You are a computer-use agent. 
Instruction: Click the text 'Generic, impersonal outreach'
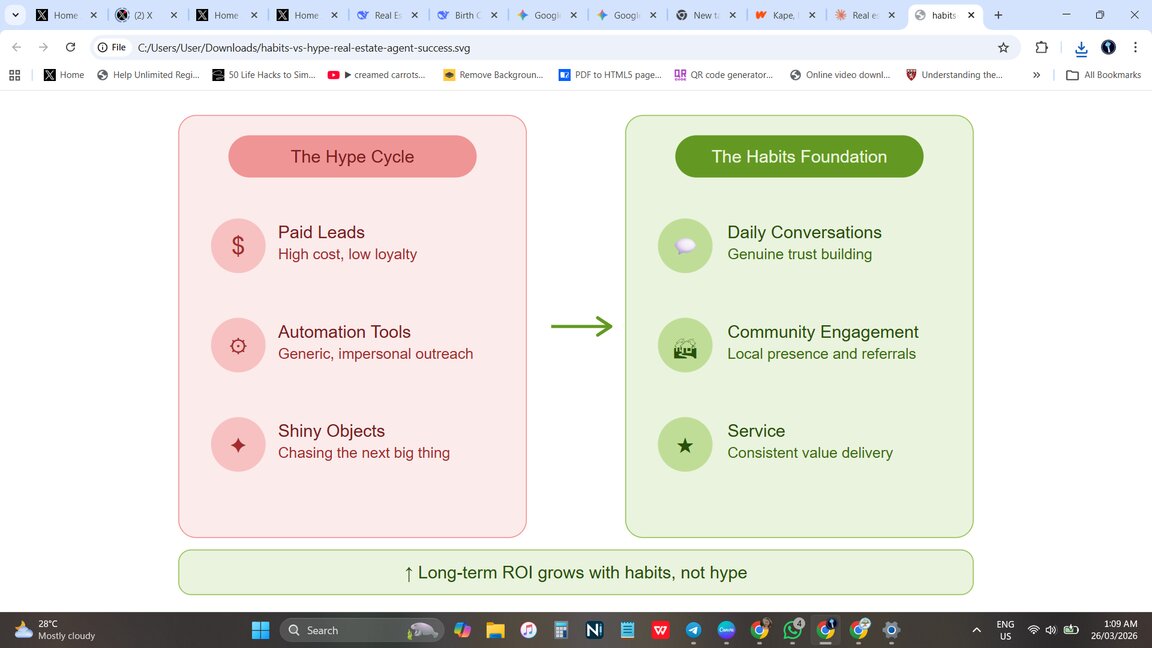(x=375, y=354)
